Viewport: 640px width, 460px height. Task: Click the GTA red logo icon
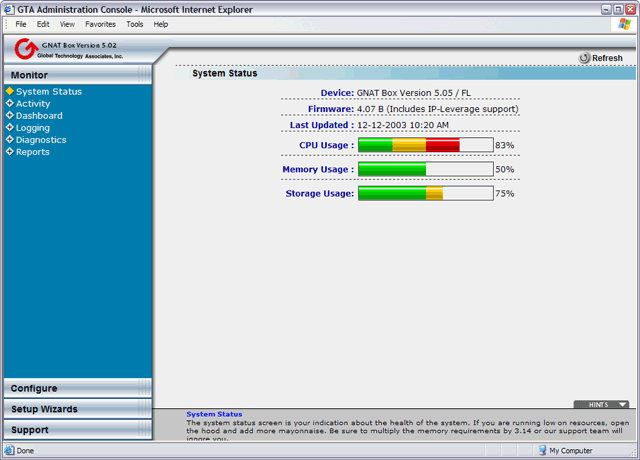point(25,49)
